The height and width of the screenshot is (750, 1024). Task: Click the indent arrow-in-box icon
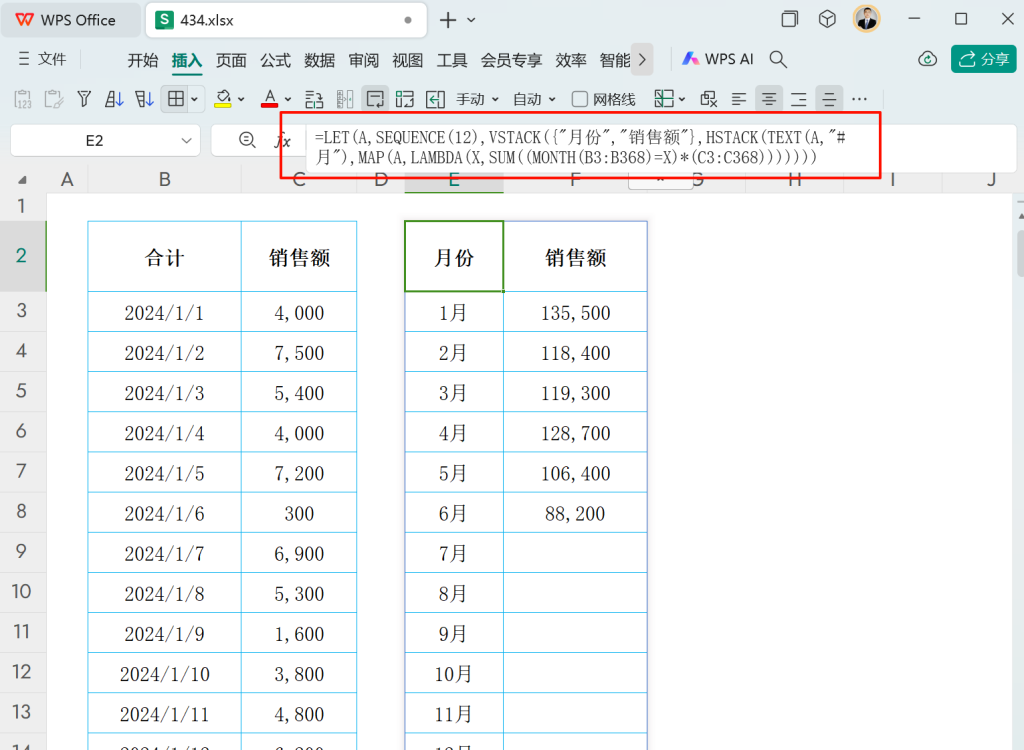435,99
